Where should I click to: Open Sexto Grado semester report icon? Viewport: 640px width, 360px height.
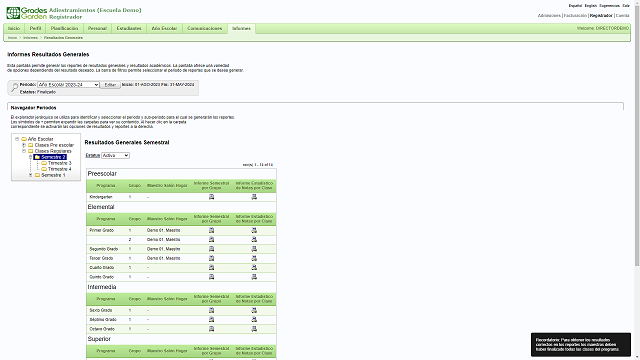pos(211,311)
